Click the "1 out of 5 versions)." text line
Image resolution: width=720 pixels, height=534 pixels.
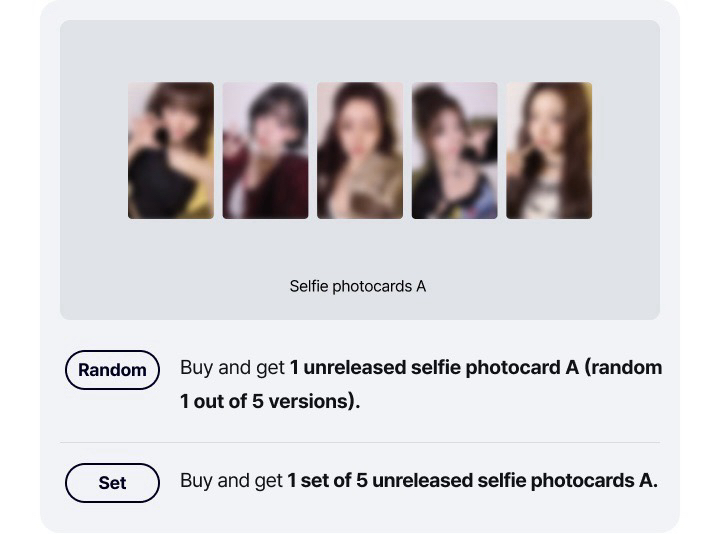tap(270, 402)
